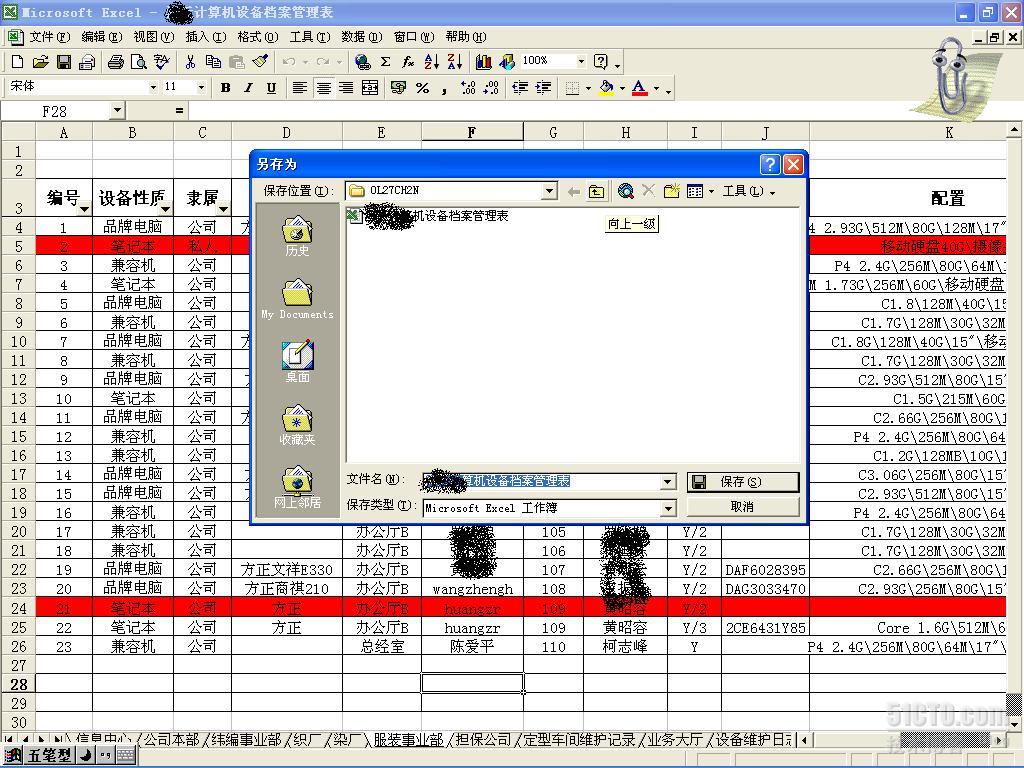The height and width of the screenshot is (768, 1024).
Task: Click the 取消 button in dialog
Action: [x=743, y=507]
